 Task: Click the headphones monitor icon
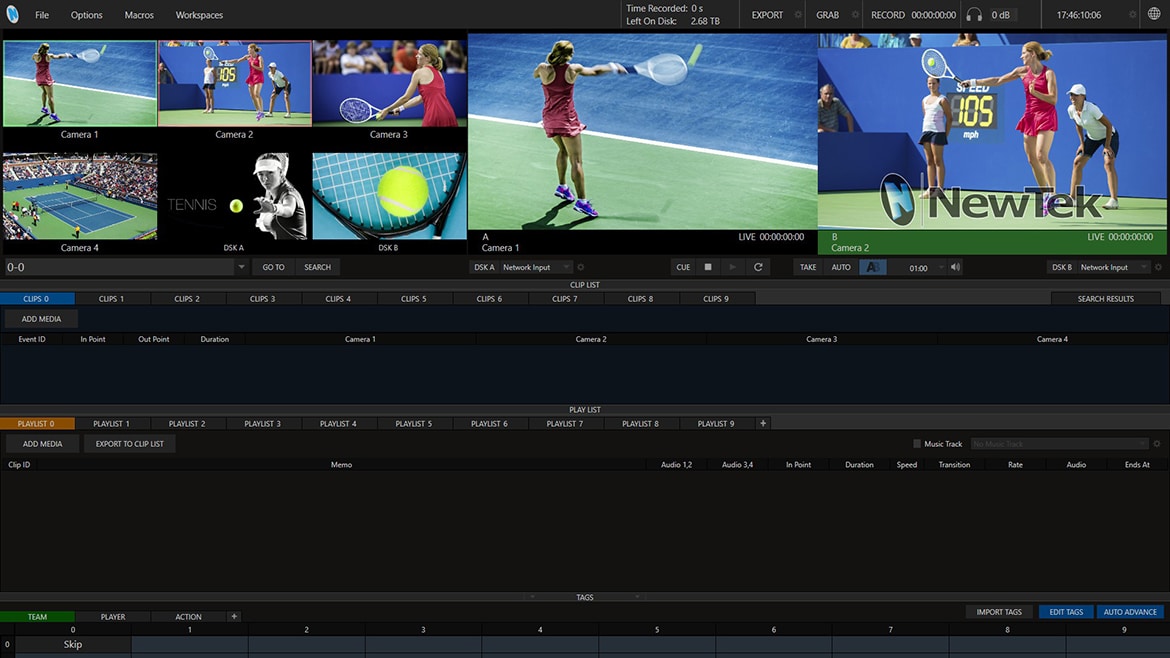[x=973, y=15]
